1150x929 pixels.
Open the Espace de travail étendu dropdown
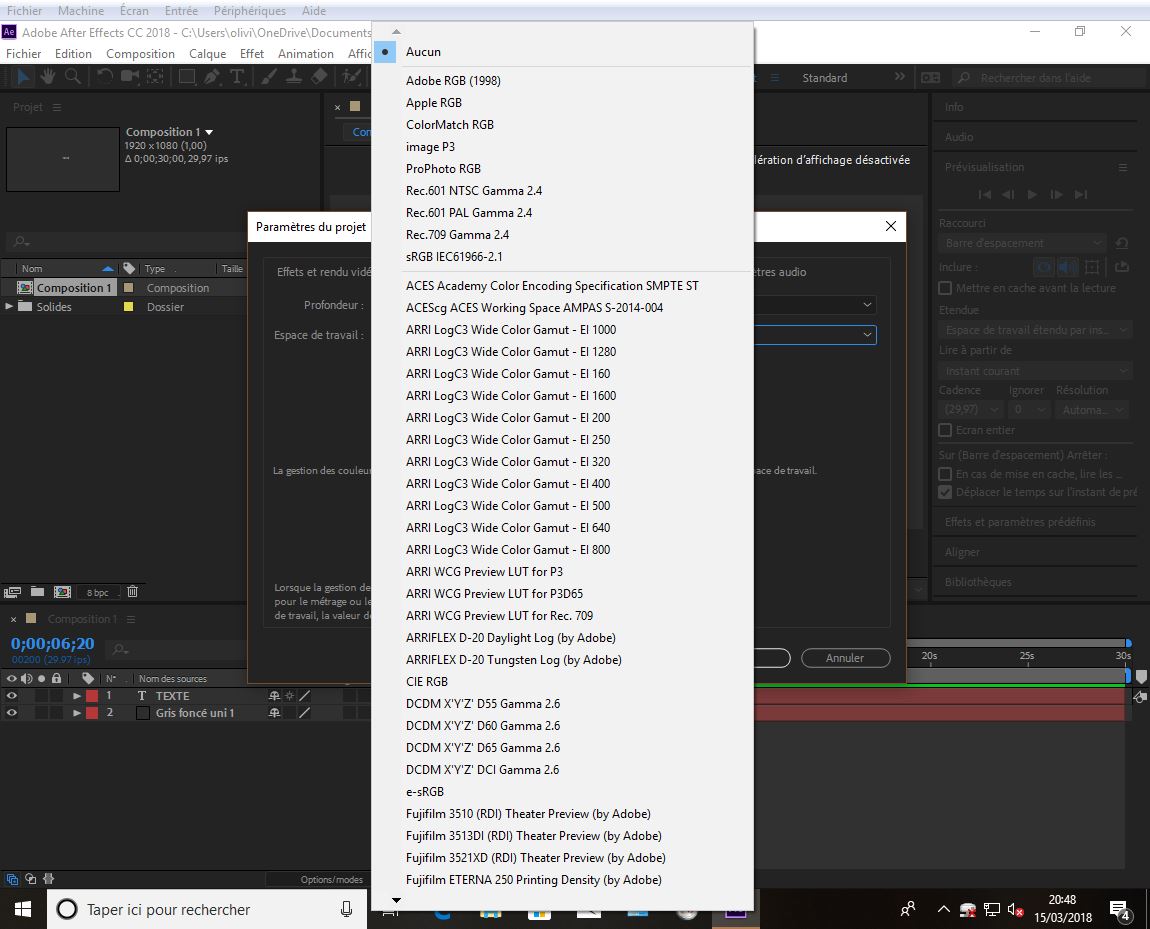click(x=1035, y=330)
